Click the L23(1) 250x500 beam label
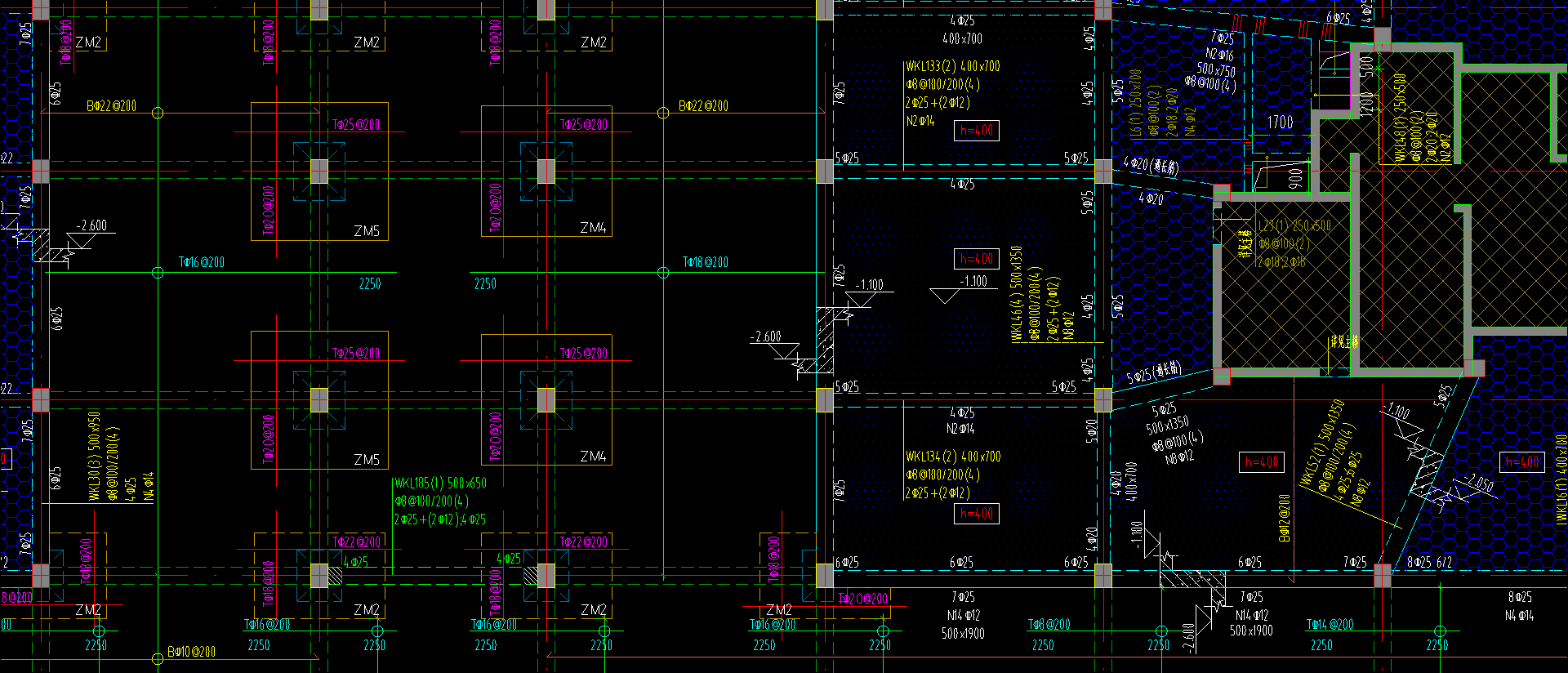This screenshot has height=673, width=1568. pyautogui.click(x=1295, y=226)
